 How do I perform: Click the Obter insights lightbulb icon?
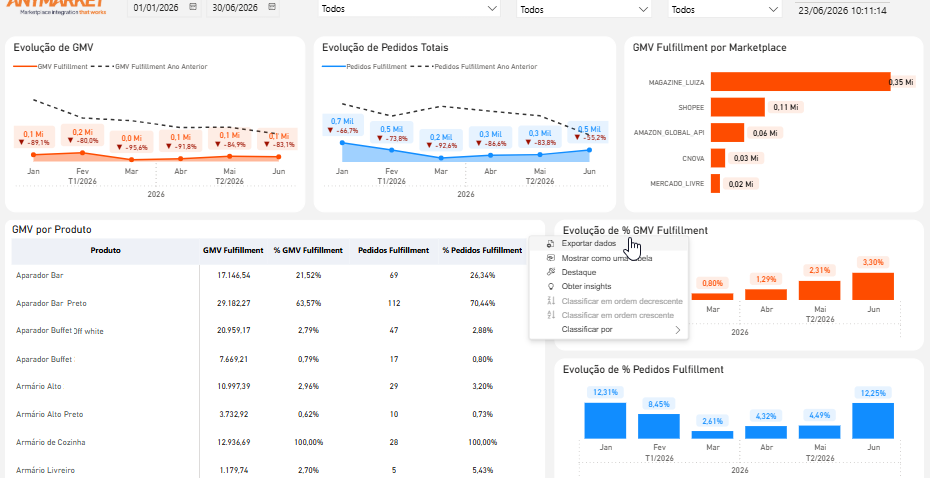550,286
